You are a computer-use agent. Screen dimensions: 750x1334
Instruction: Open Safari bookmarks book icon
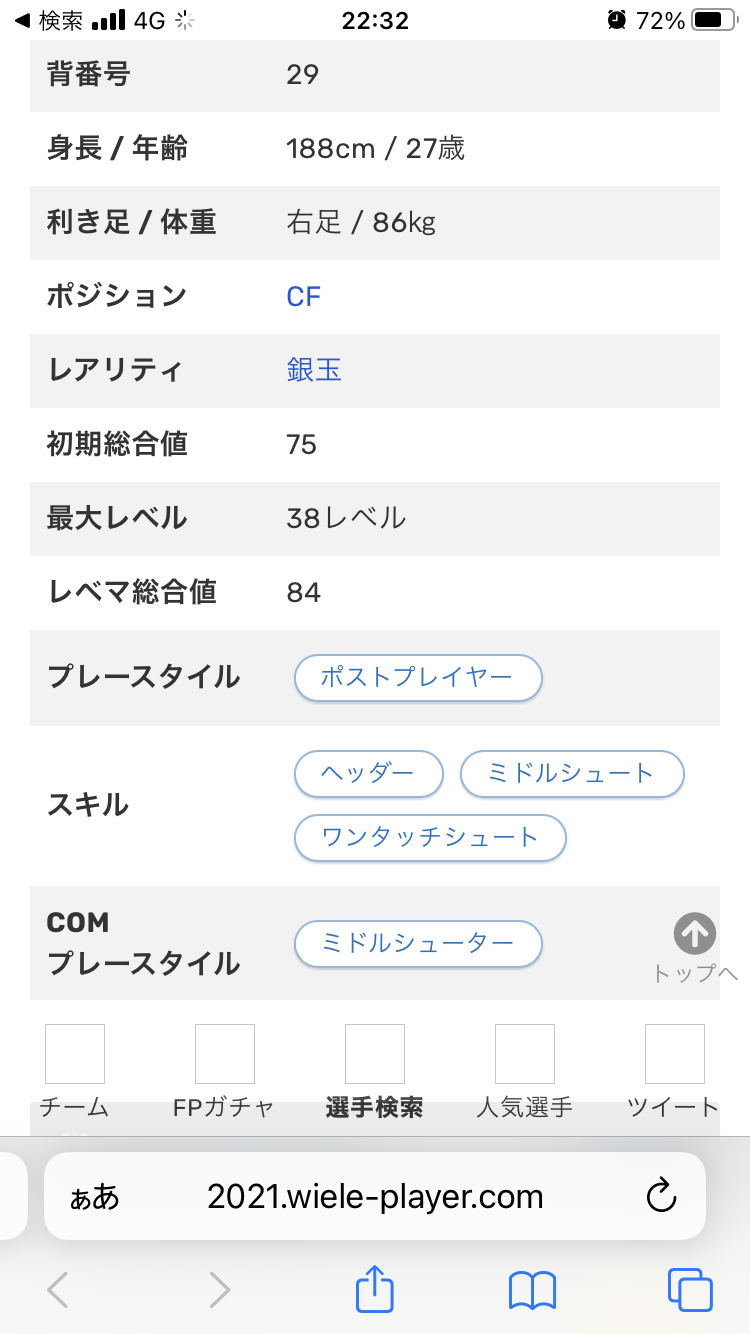pyautogui.click(x=532, y=1290)
